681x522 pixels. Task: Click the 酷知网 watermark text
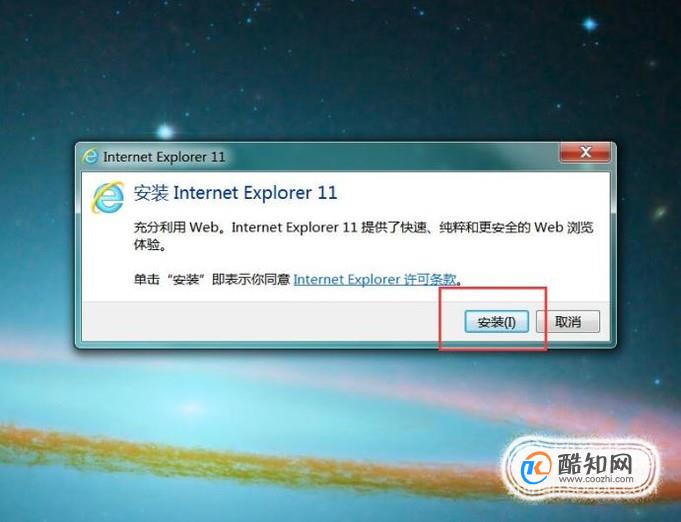pyautogui.click(x=595, y=463)
